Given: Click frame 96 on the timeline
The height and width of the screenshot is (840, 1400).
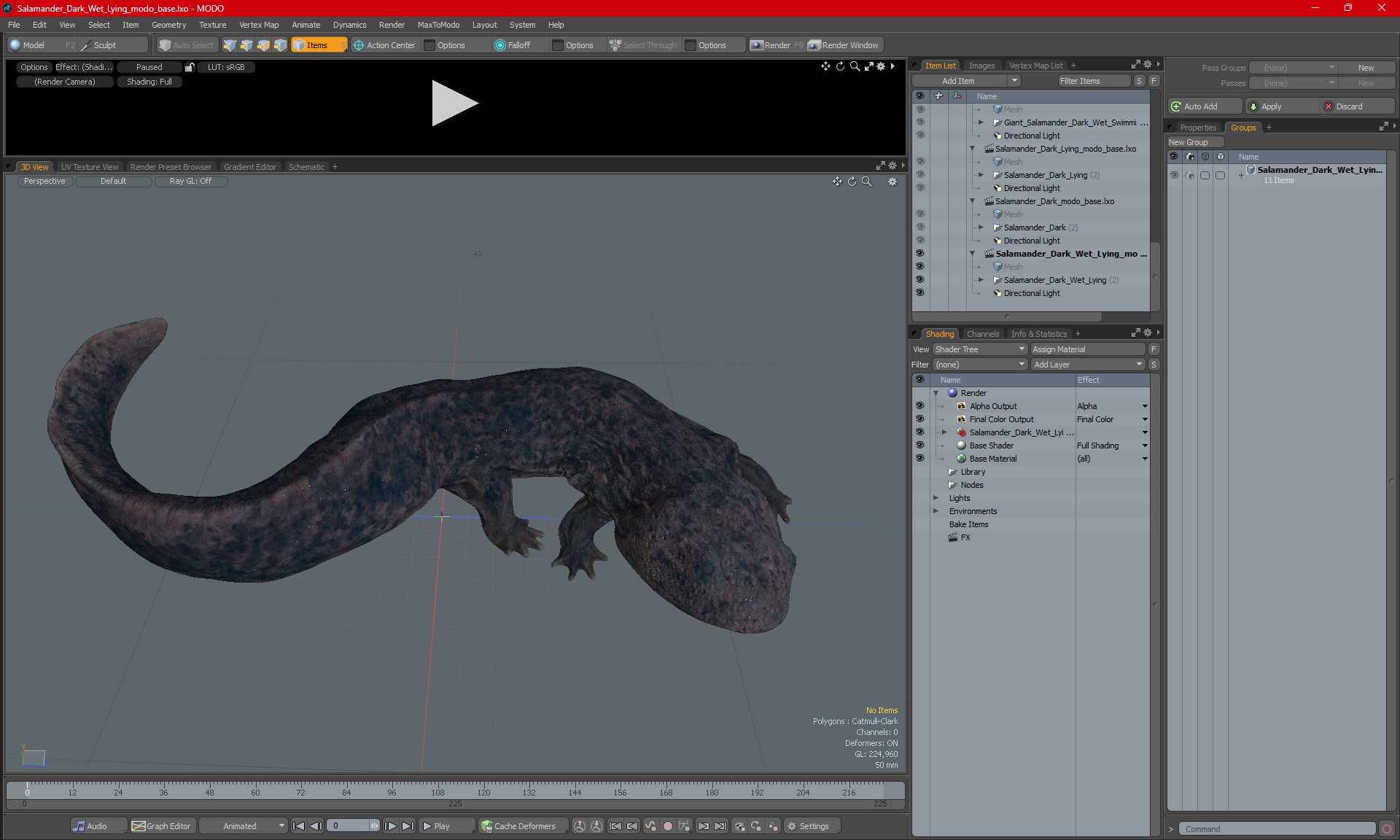Looking at the screenshot, I should click(392, 793).
